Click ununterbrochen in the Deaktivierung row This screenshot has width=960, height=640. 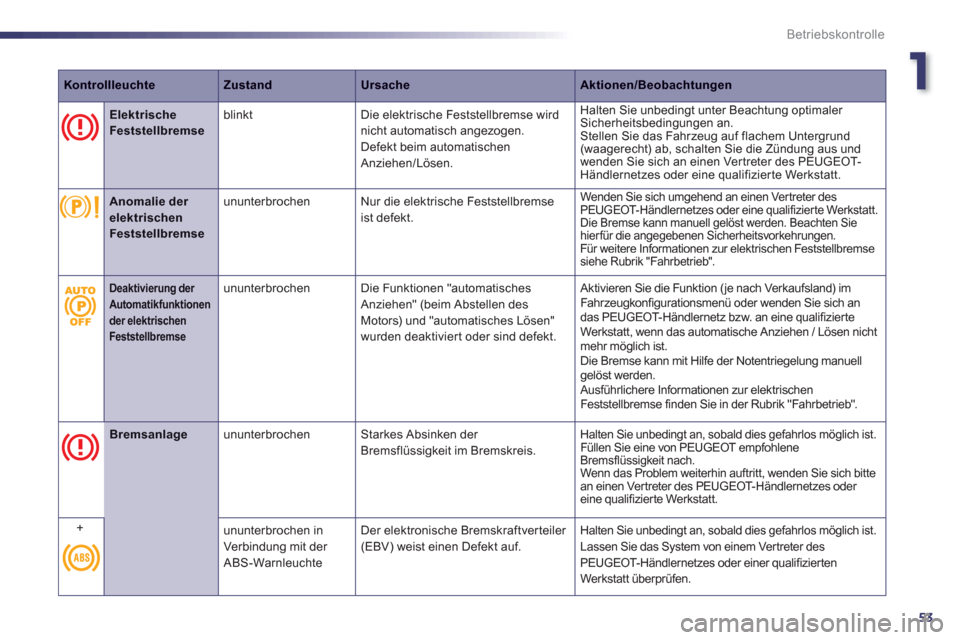(x=266, y=288)
